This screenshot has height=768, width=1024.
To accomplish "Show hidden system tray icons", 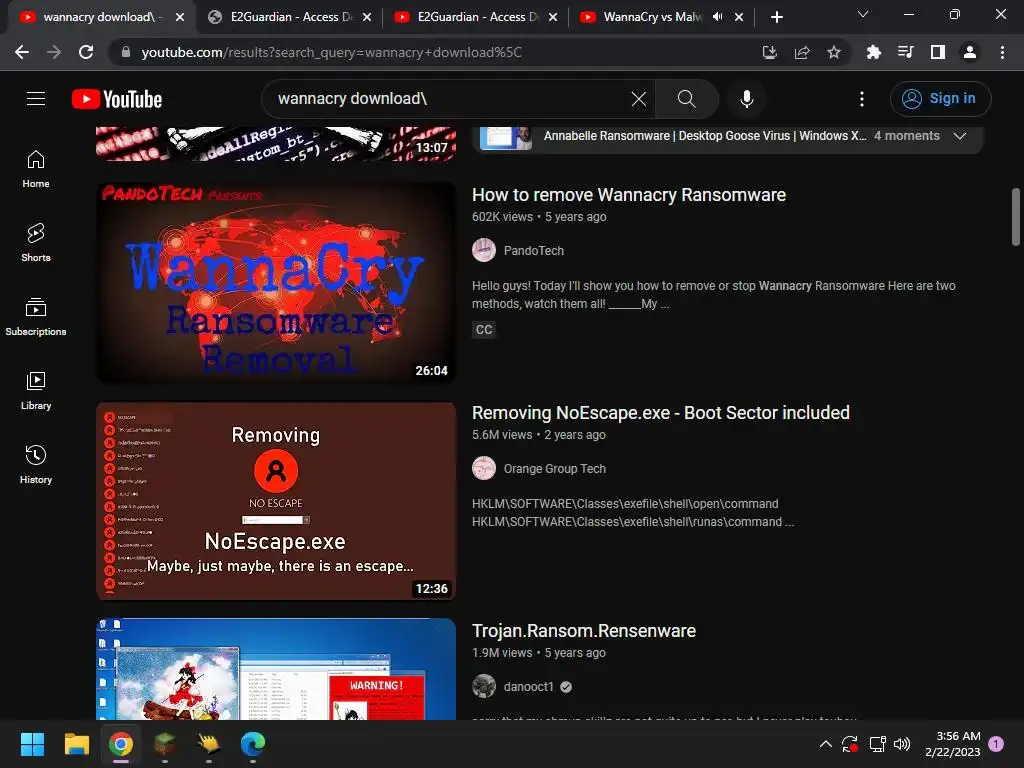I will coord(825,744).
